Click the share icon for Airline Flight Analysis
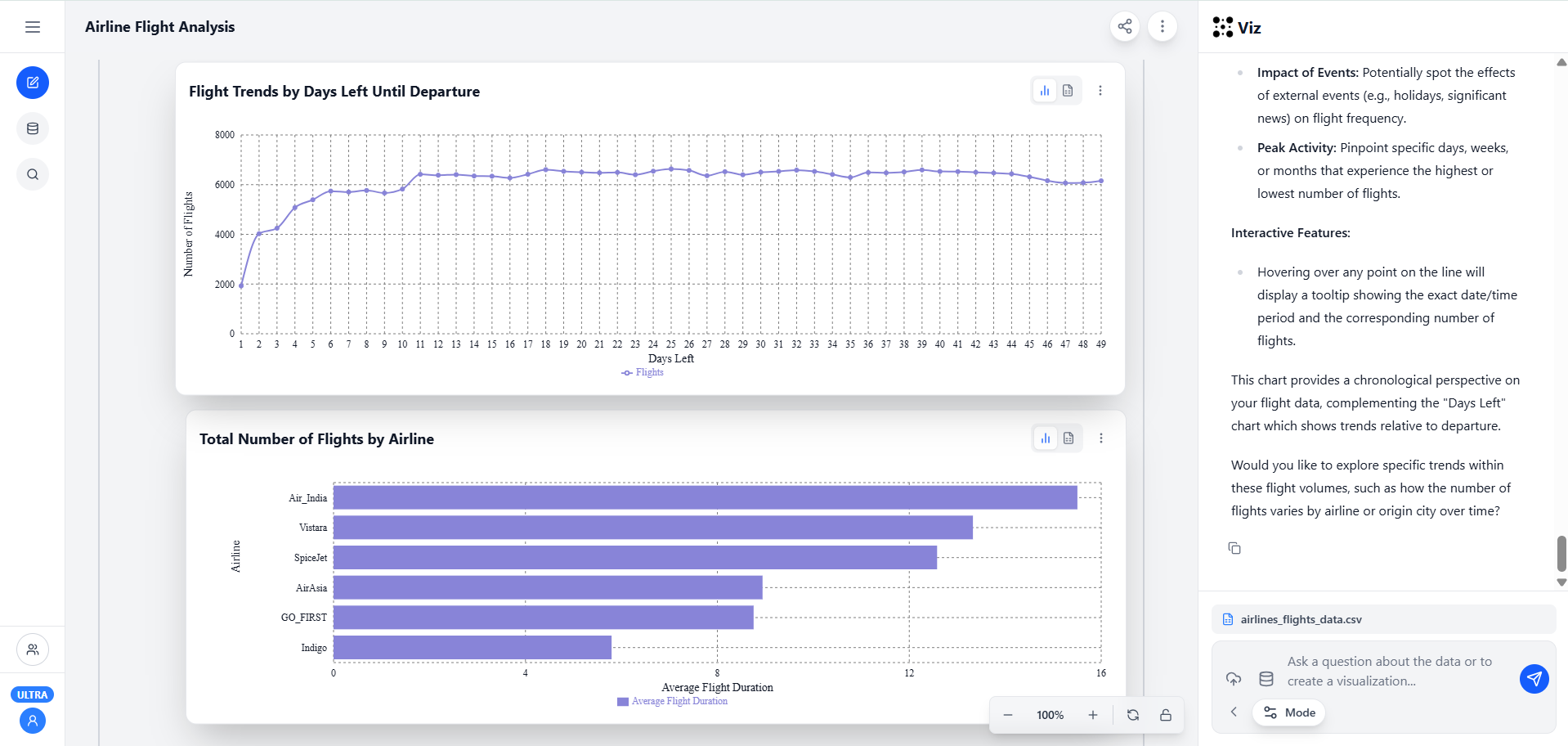The height and width of the screenshot is (746, 1568). (1125, 26)
